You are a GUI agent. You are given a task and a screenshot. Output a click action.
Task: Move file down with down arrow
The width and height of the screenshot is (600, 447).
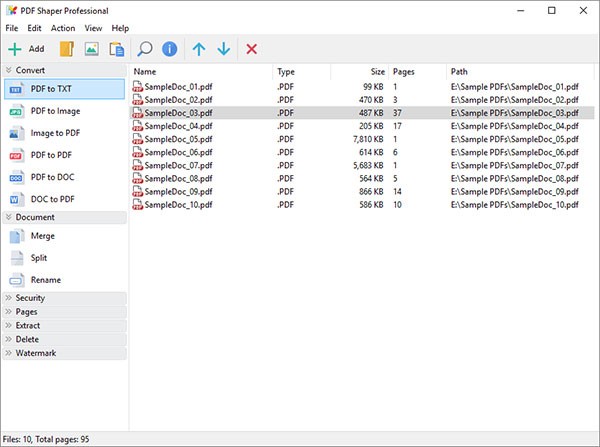(x=224, y=48)
